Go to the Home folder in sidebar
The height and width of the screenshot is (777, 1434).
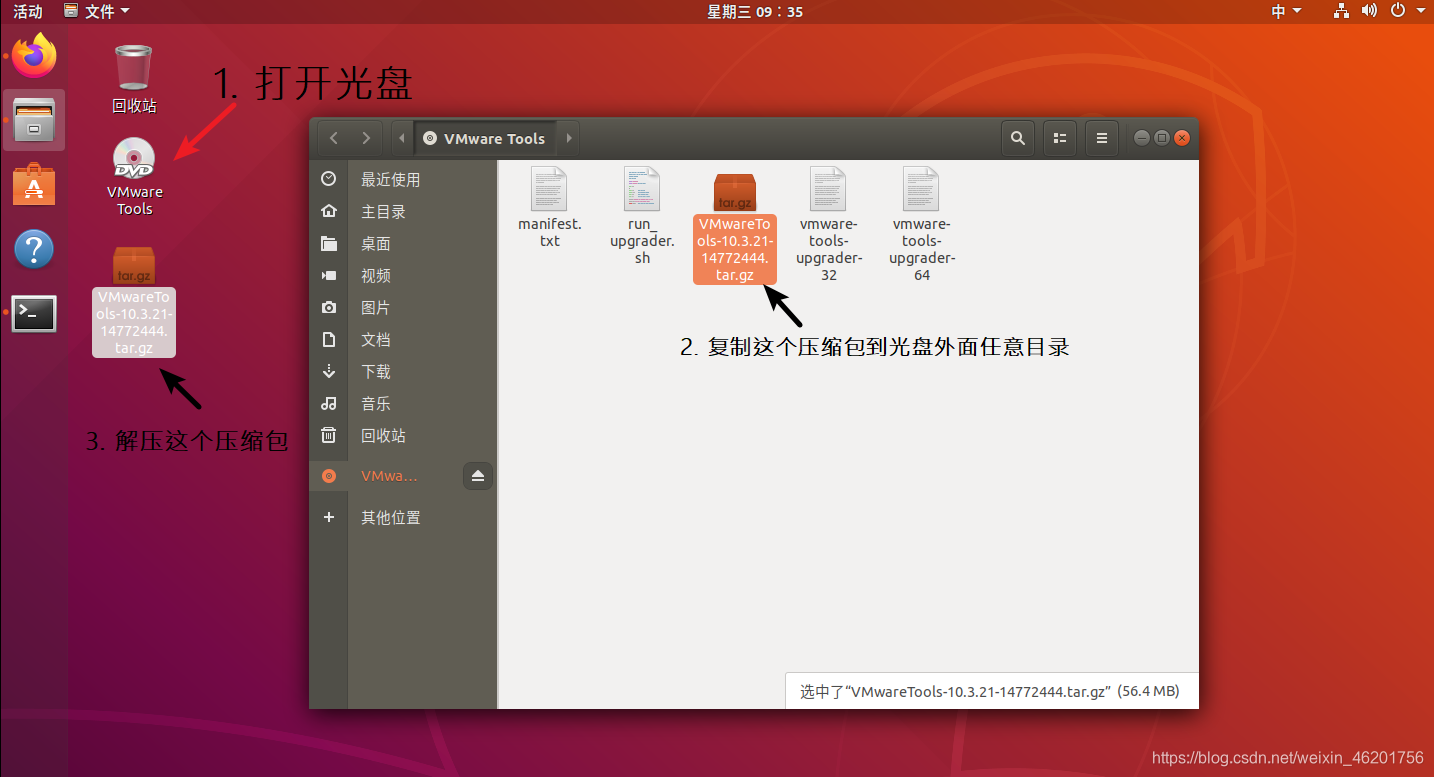403,212
